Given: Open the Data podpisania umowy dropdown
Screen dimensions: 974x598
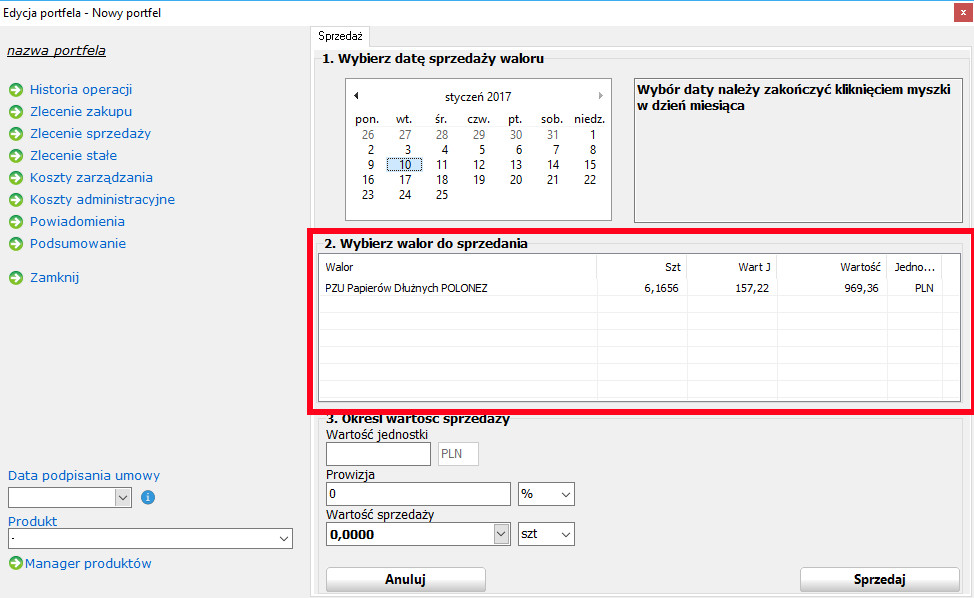Looking at the screenshot, I should (x=123, y=497).
